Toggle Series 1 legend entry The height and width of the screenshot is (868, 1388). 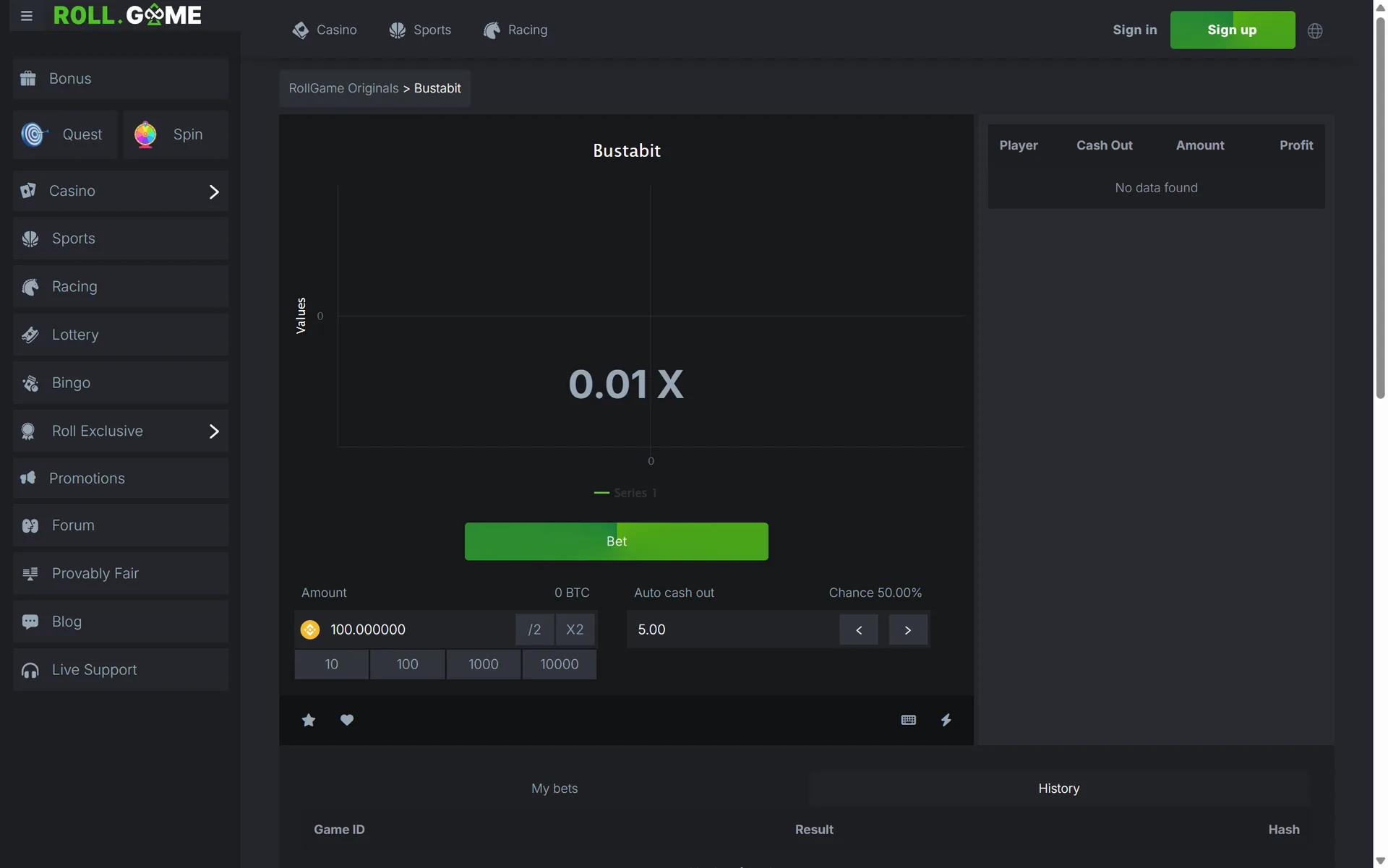[x=626, y=493]
